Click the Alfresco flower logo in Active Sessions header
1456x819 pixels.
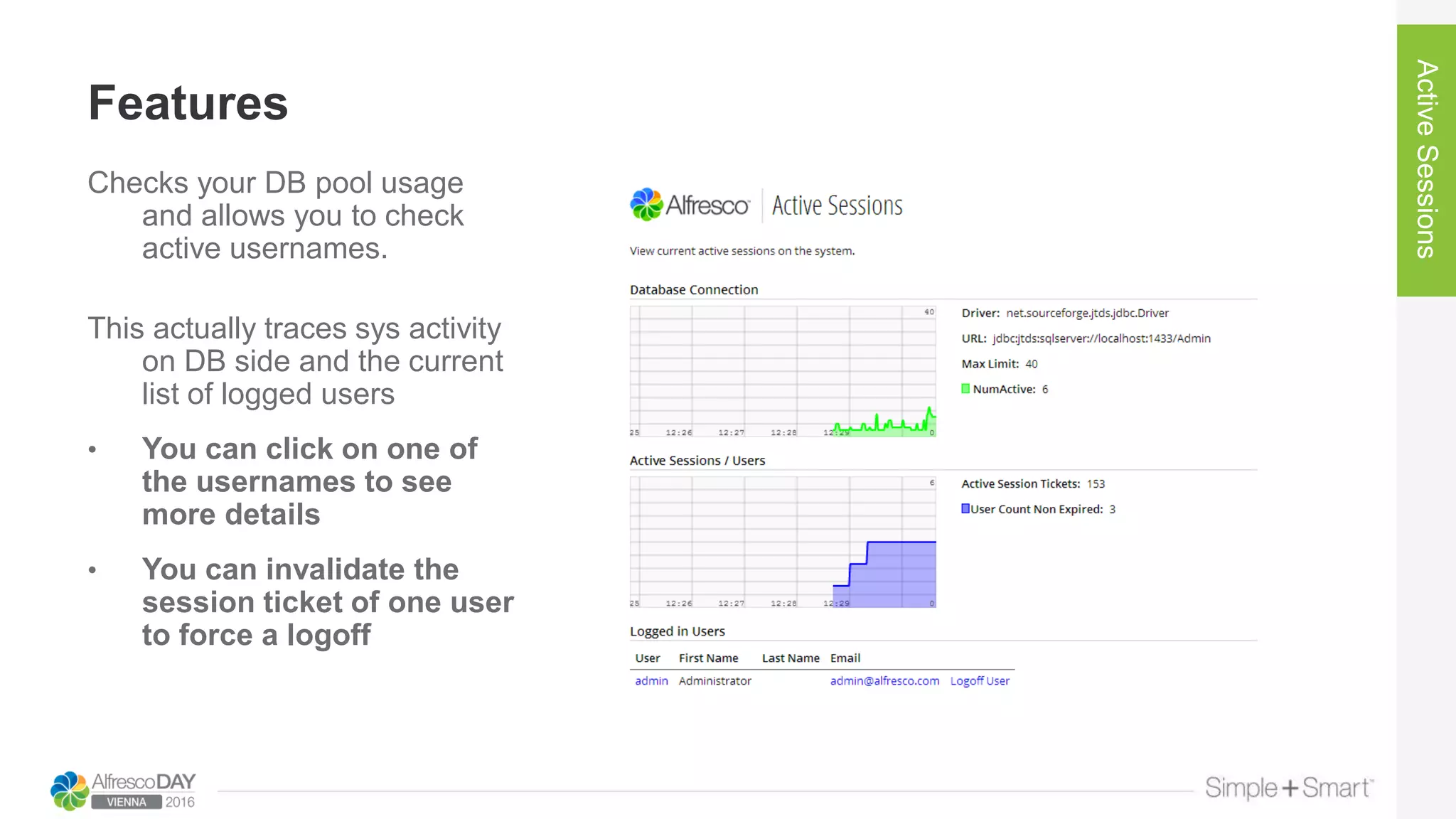tap(647, 205)
